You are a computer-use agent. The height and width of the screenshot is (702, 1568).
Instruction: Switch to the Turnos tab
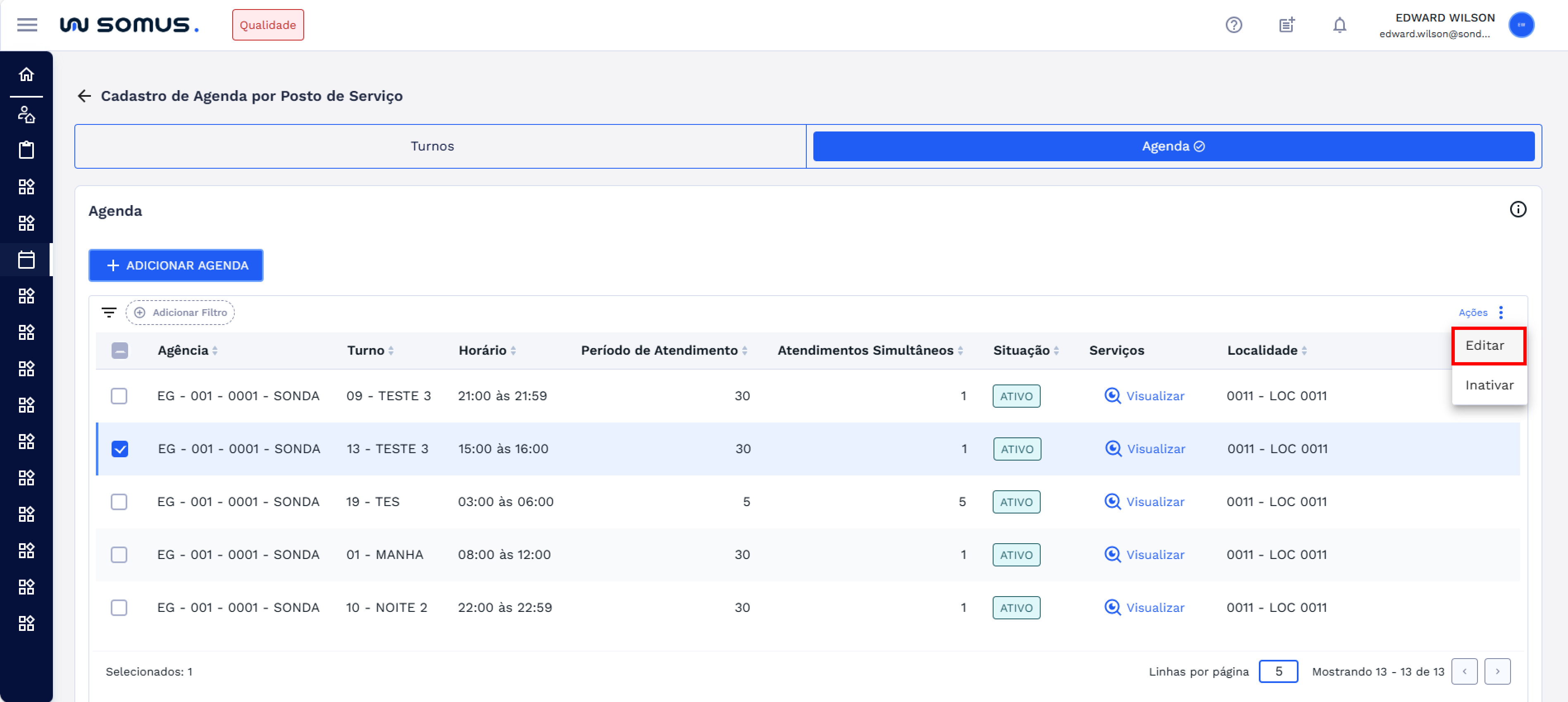pyautogui.click(x=432, y=146)
